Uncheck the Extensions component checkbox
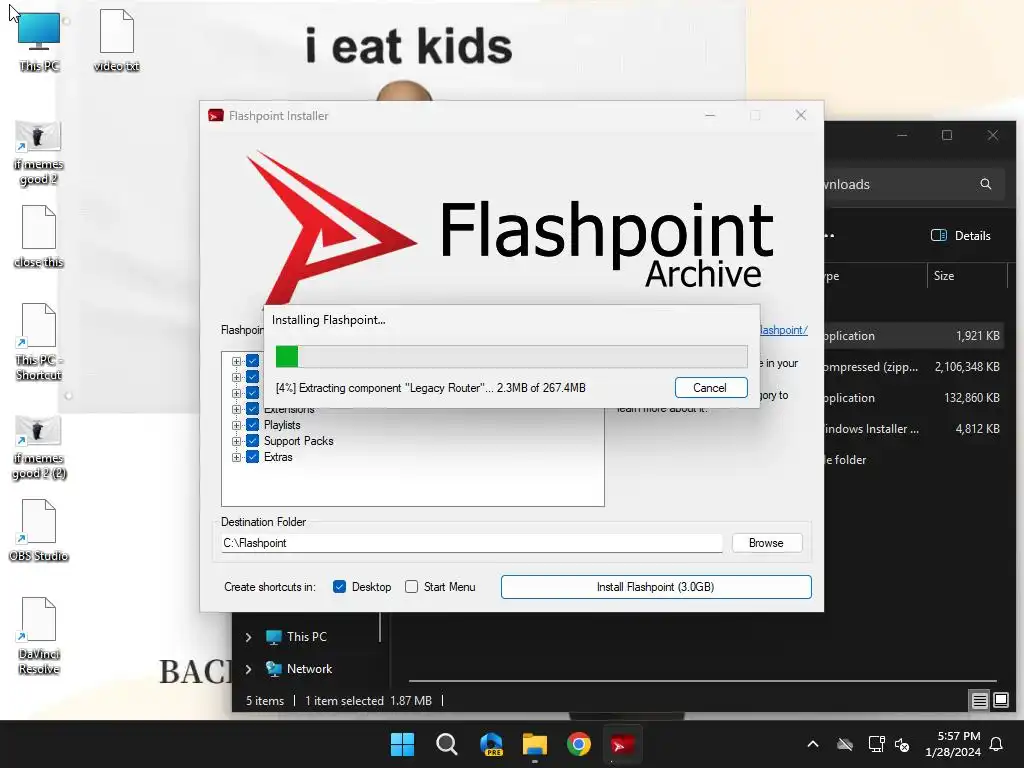Image resolution: width=1024 pixels, height=768 pixels. point(253,409)
